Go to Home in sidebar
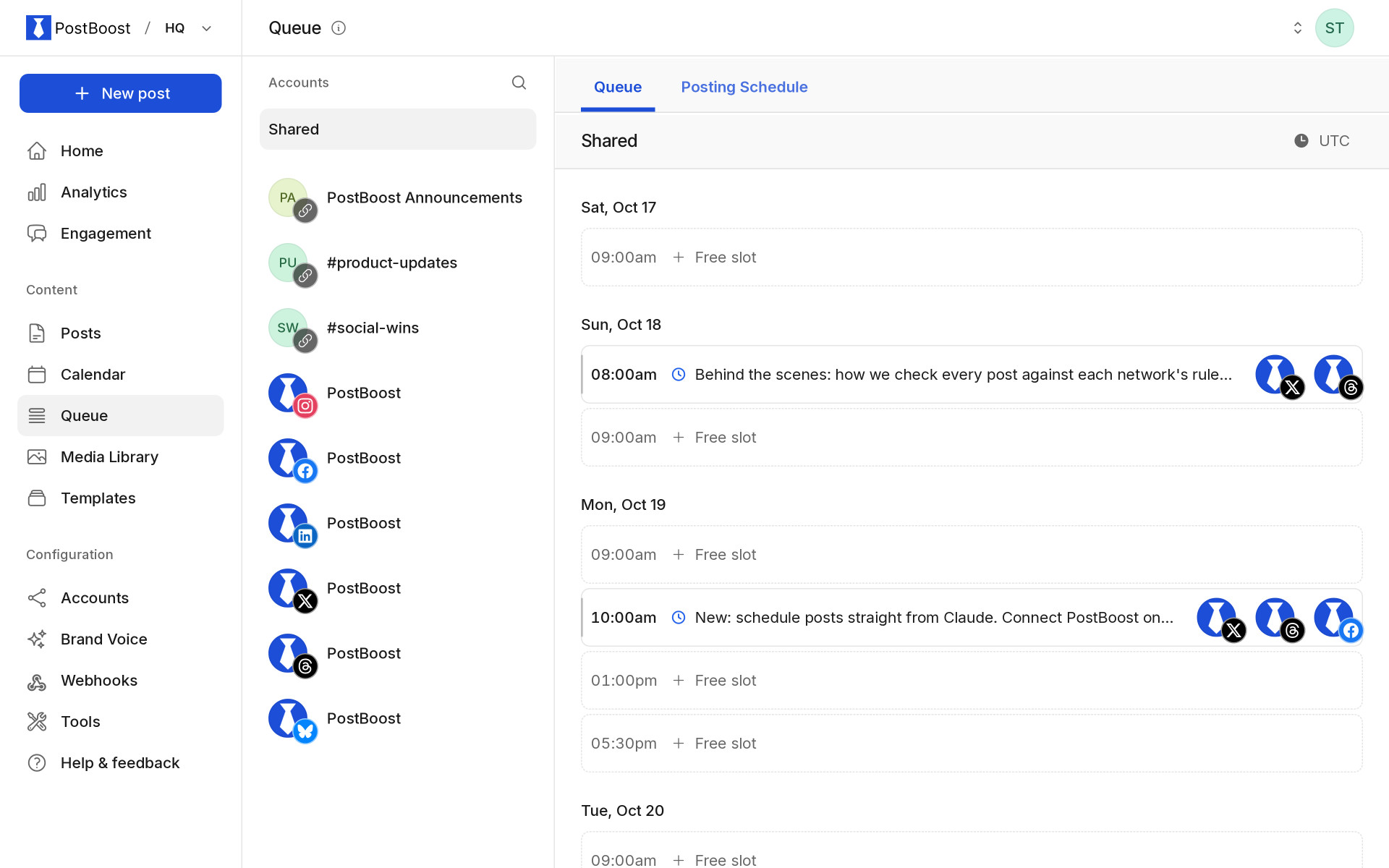The height and width of the screenshot is (868, 1389). (120, 150)
